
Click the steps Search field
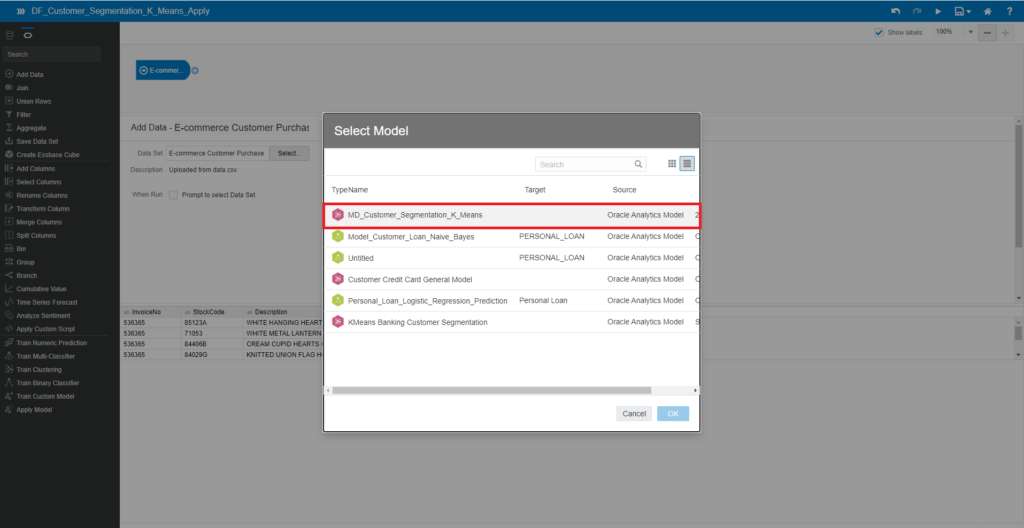52,54
